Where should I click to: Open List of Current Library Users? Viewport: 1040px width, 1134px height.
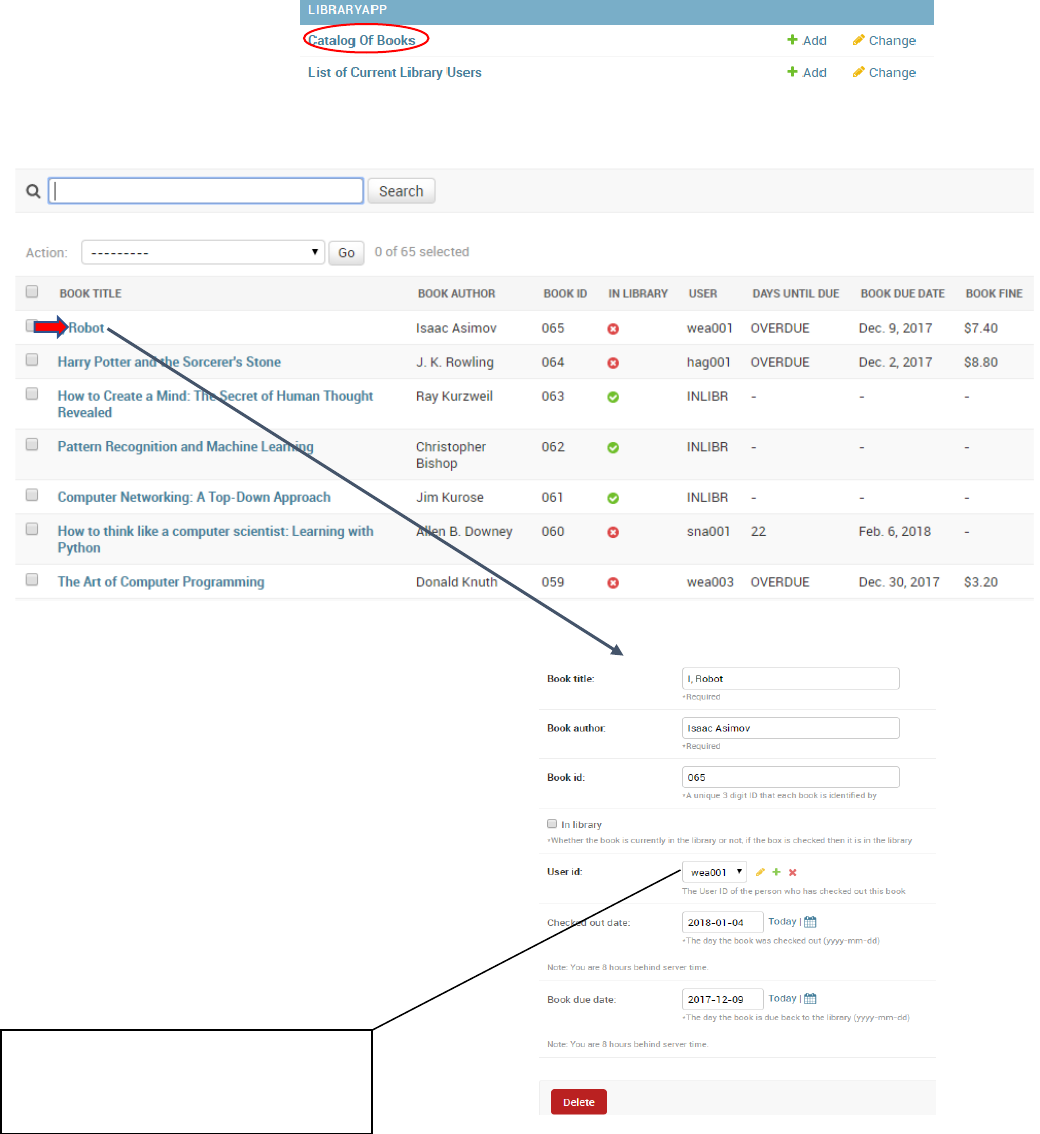click(x=394, y=72)
